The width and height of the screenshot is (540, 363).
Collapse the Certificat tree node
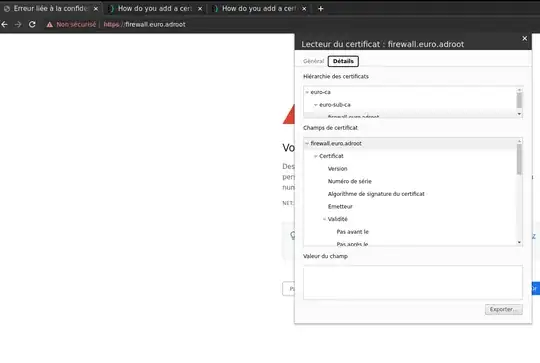(x=315, y=156)
